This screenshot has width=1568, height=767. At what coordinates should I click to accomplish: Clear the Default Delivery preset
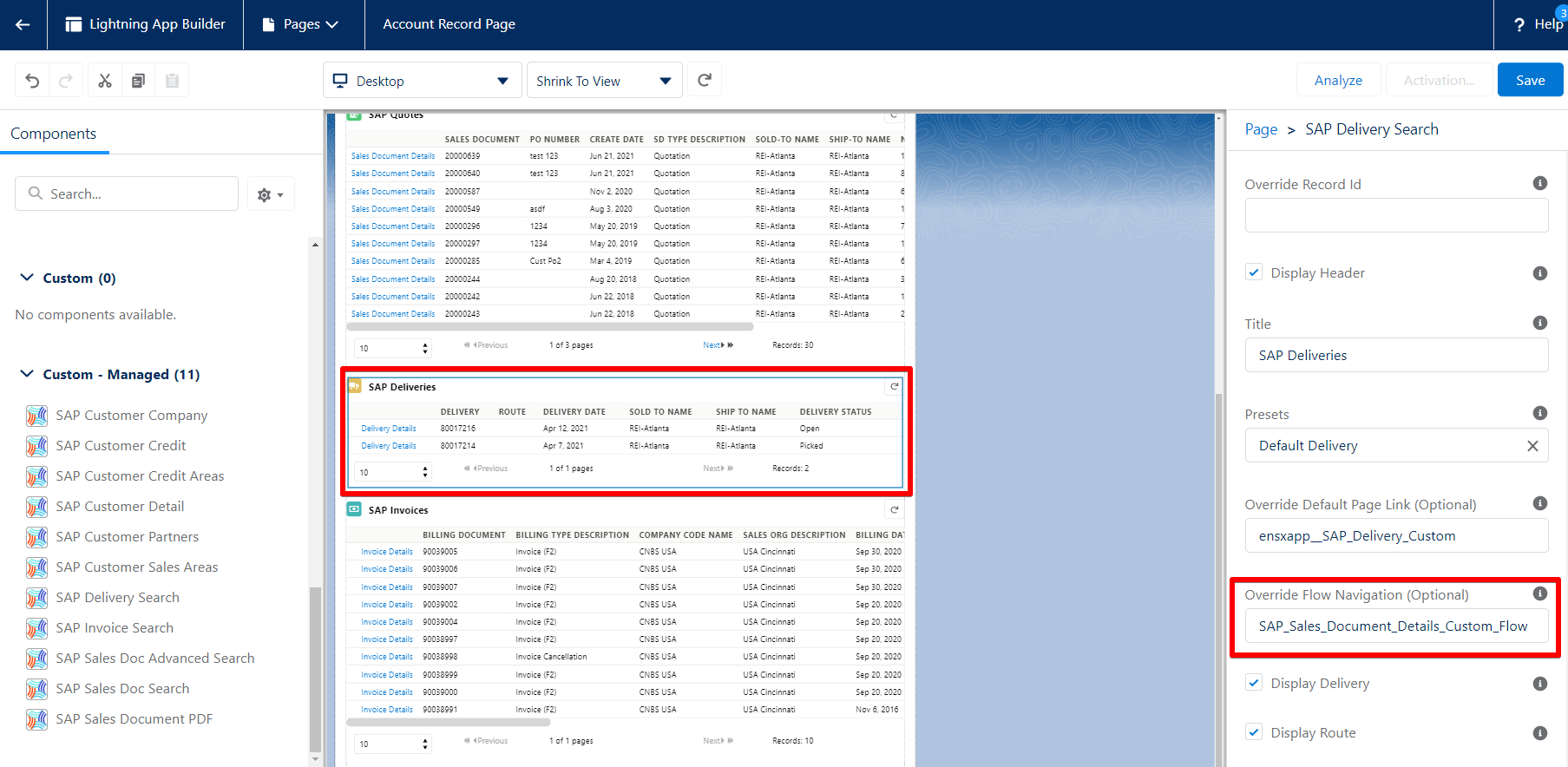point(1532,446)
